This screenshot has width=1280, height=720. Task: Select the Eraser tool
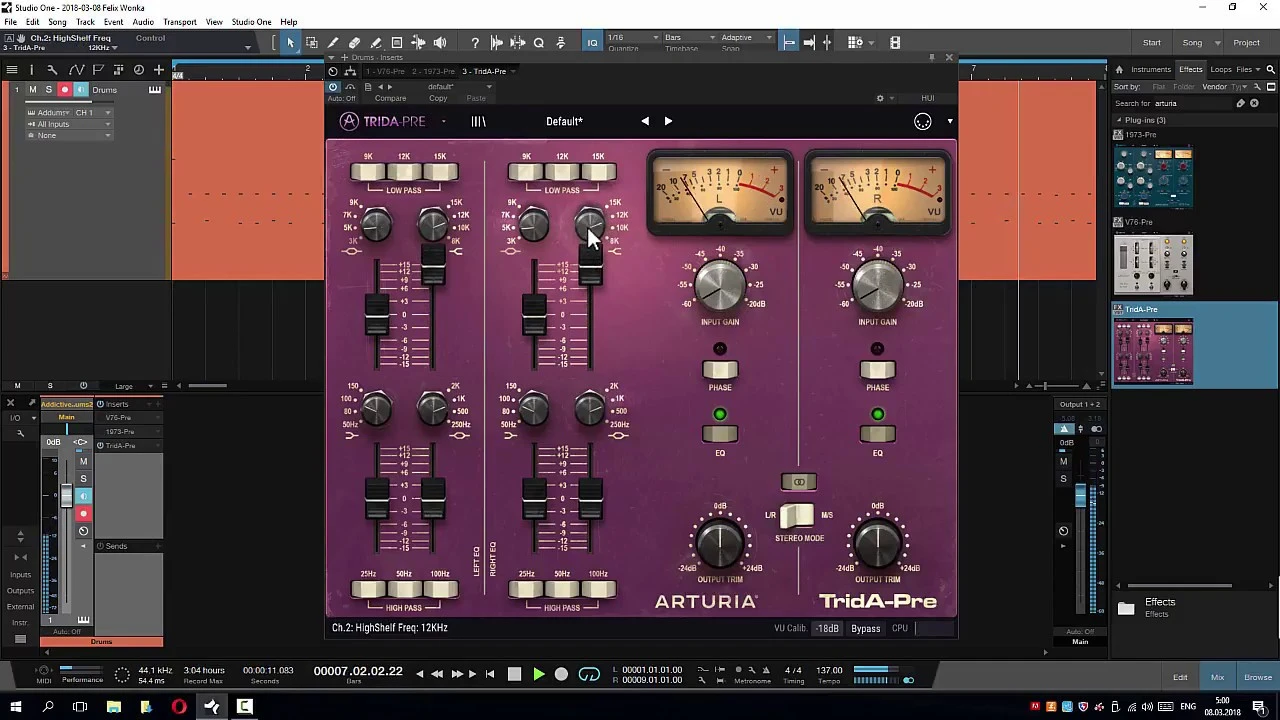(x=354, y=43)
